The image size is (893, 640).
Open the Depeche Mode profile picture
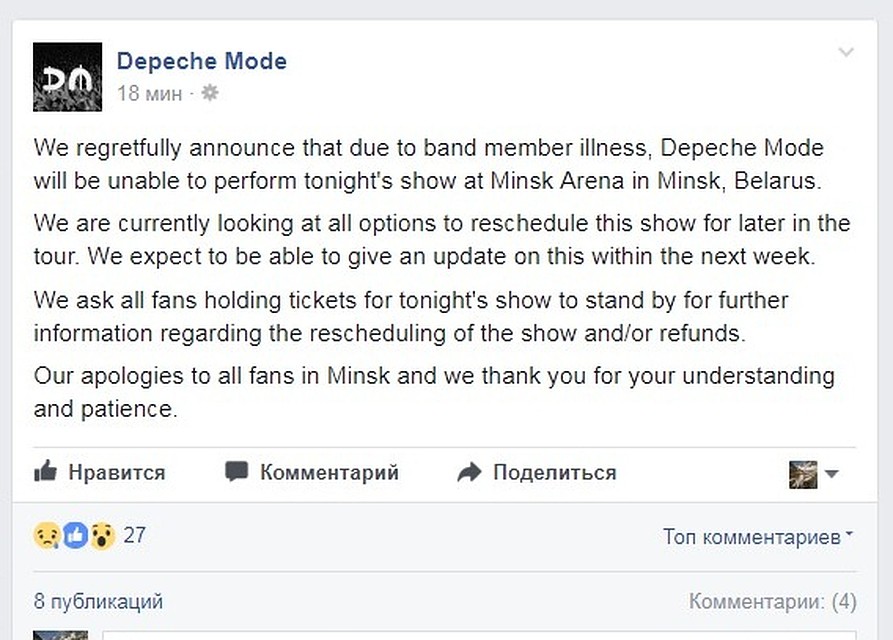pos(67,76)
